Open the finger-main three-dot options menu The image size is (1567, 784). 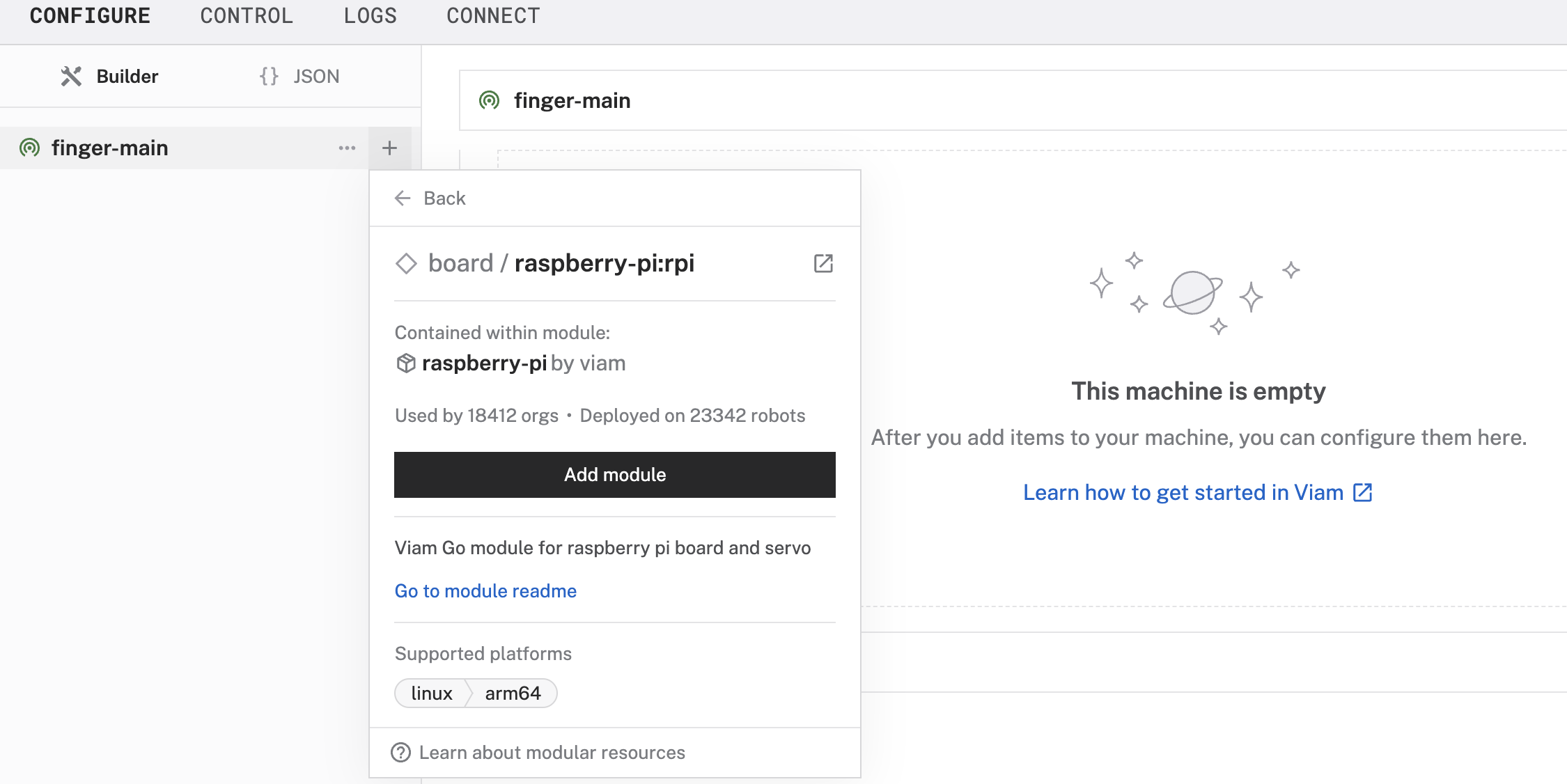[347, 148]
